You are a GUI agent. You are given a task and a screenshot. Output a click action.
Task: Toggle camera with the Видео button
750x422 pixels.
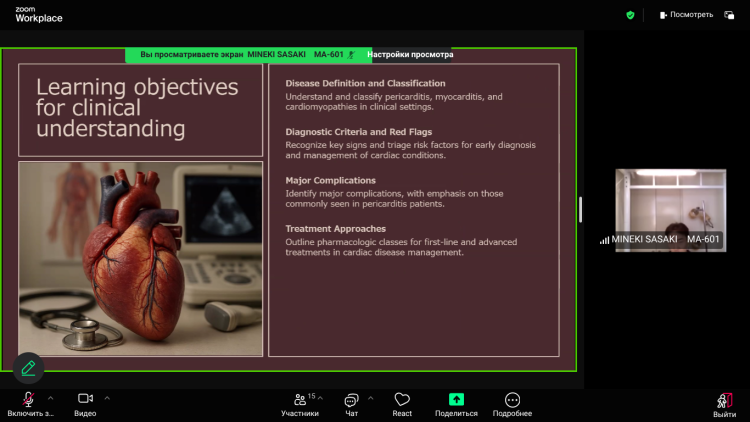85,399
